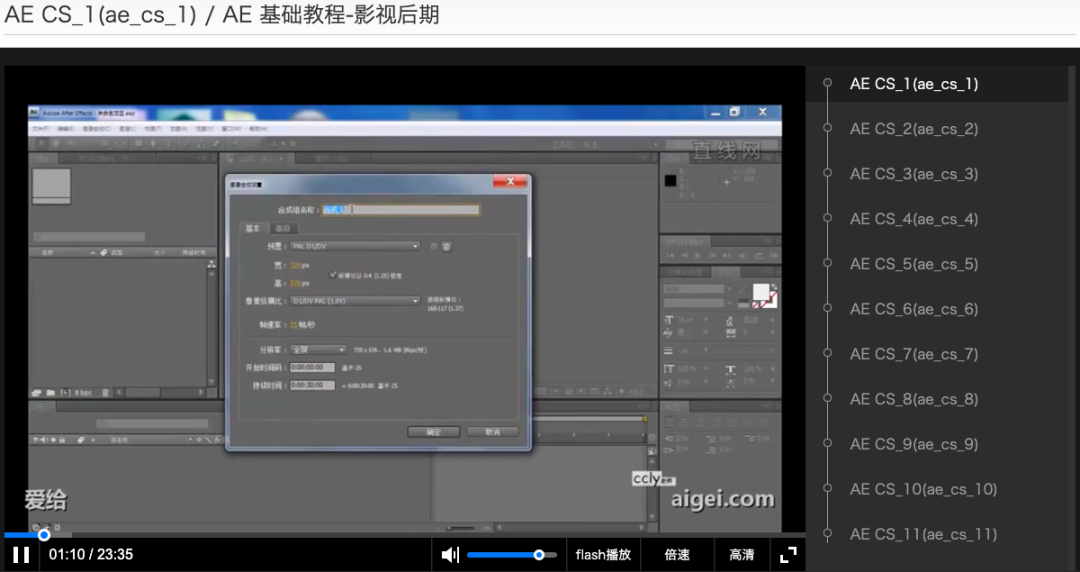Click the width value 720
This screenshot has height=572, width=1080.
coord(295,265)
